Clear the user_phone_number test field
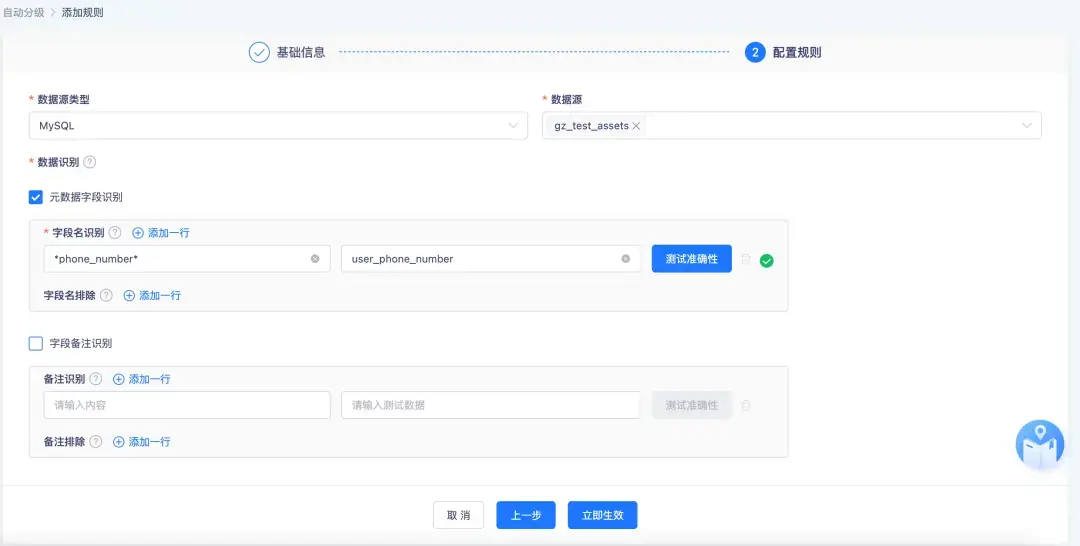 (x=625, y=259)
